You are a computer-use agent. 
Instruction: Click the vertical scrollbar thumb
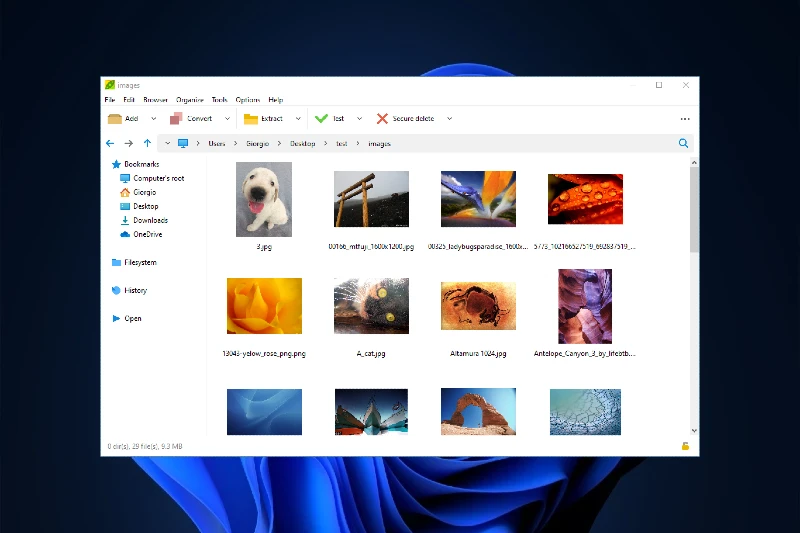[694, 209]
